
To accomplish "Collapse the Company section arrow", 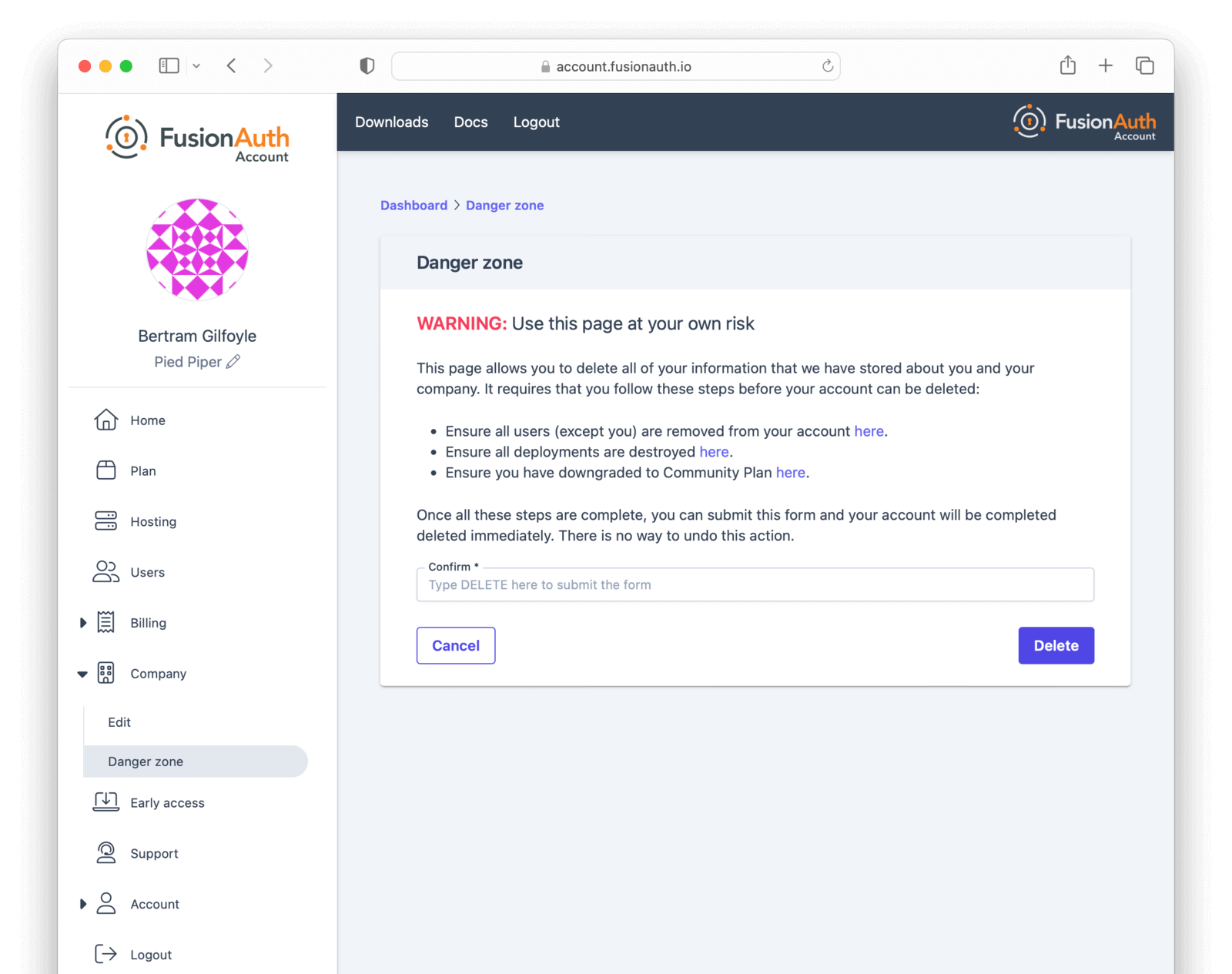I will coord(82,674).
